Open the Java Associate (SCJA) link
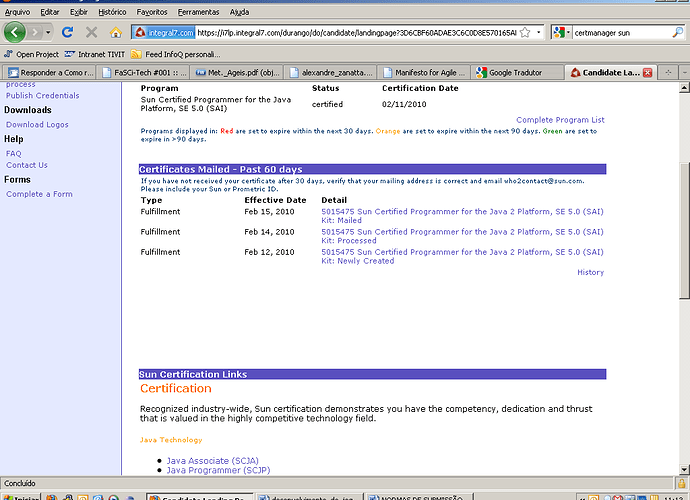Screen dimensions: 690x500 click(x=213, y=461)
